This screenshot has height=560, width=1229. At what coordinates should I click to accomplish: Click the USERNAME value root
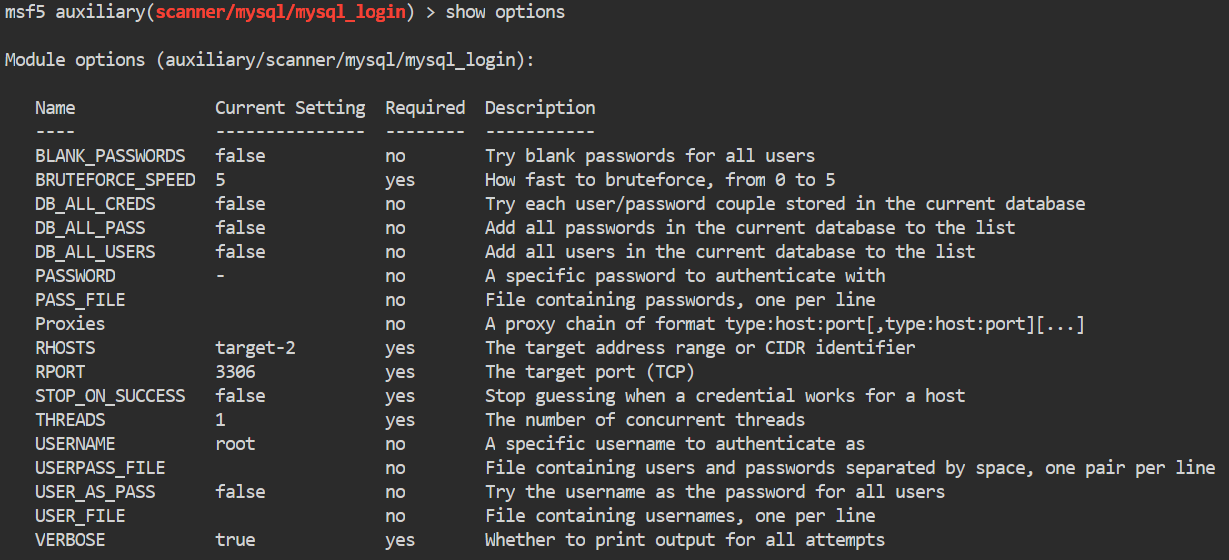[x=235, y=444]
